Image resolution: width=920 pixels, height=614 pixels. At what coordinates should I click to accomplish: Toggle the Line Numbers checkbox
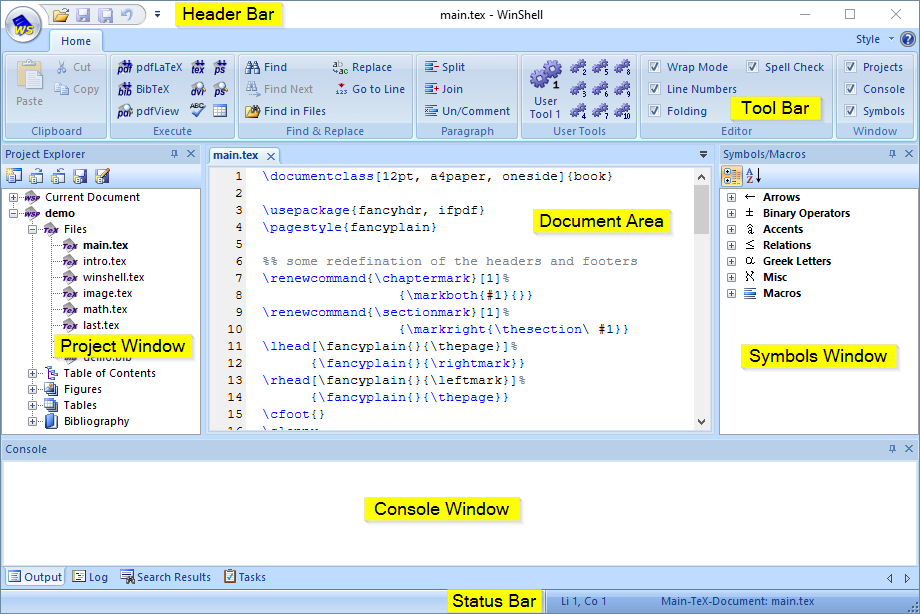654,89
